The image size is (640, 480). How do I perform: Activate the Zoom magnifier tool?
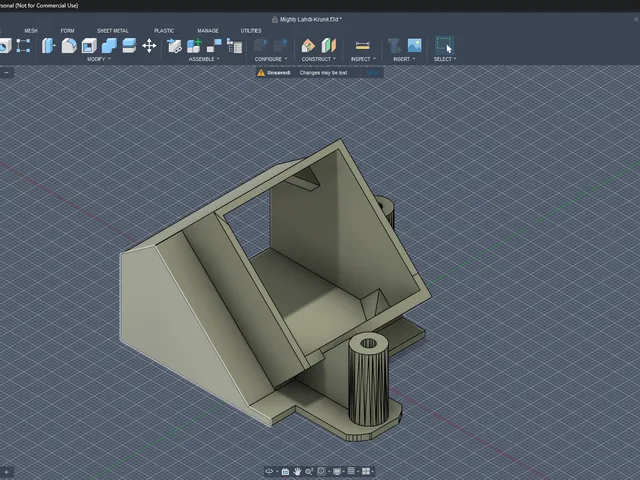pyautogui.click(x=309, y=471)
